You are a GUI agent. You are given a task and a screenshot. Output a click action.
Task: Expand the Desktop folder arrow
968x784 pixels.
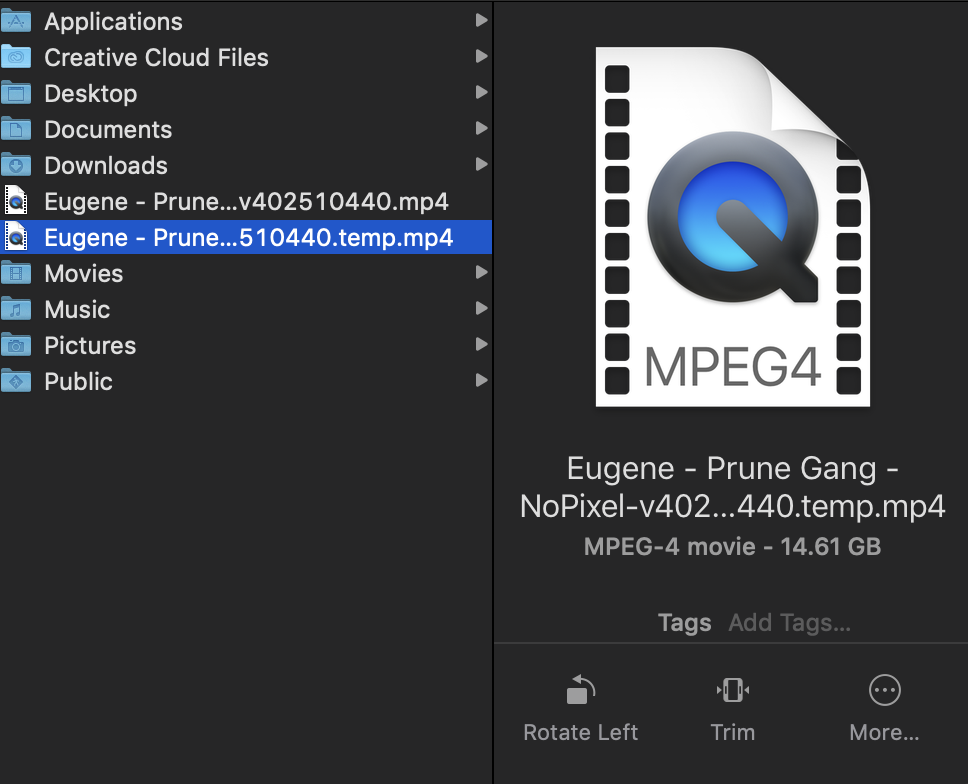[x=482, y=93]
